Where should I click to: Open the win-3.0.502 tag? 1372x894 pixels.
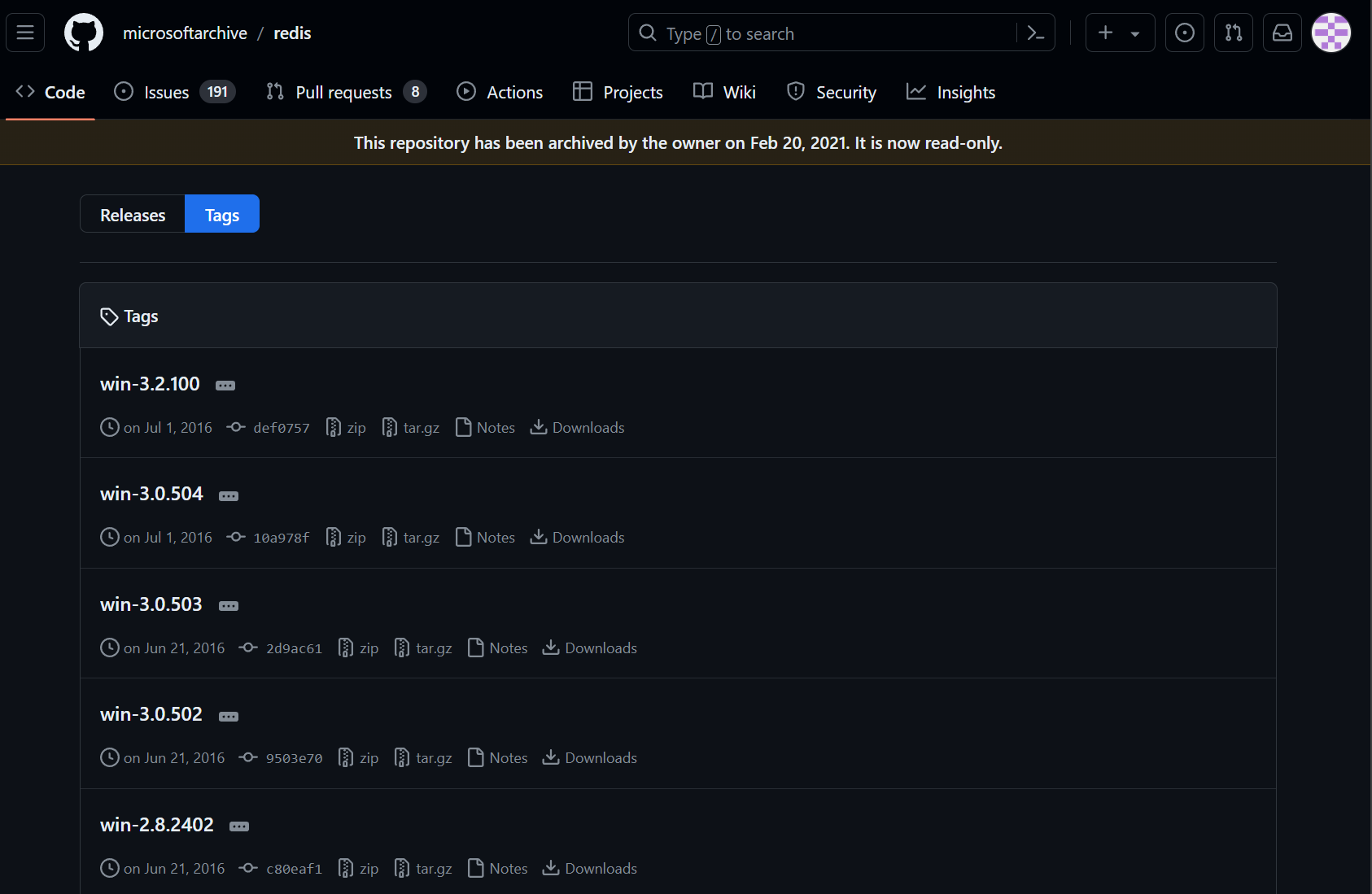(x=151, y=714)
